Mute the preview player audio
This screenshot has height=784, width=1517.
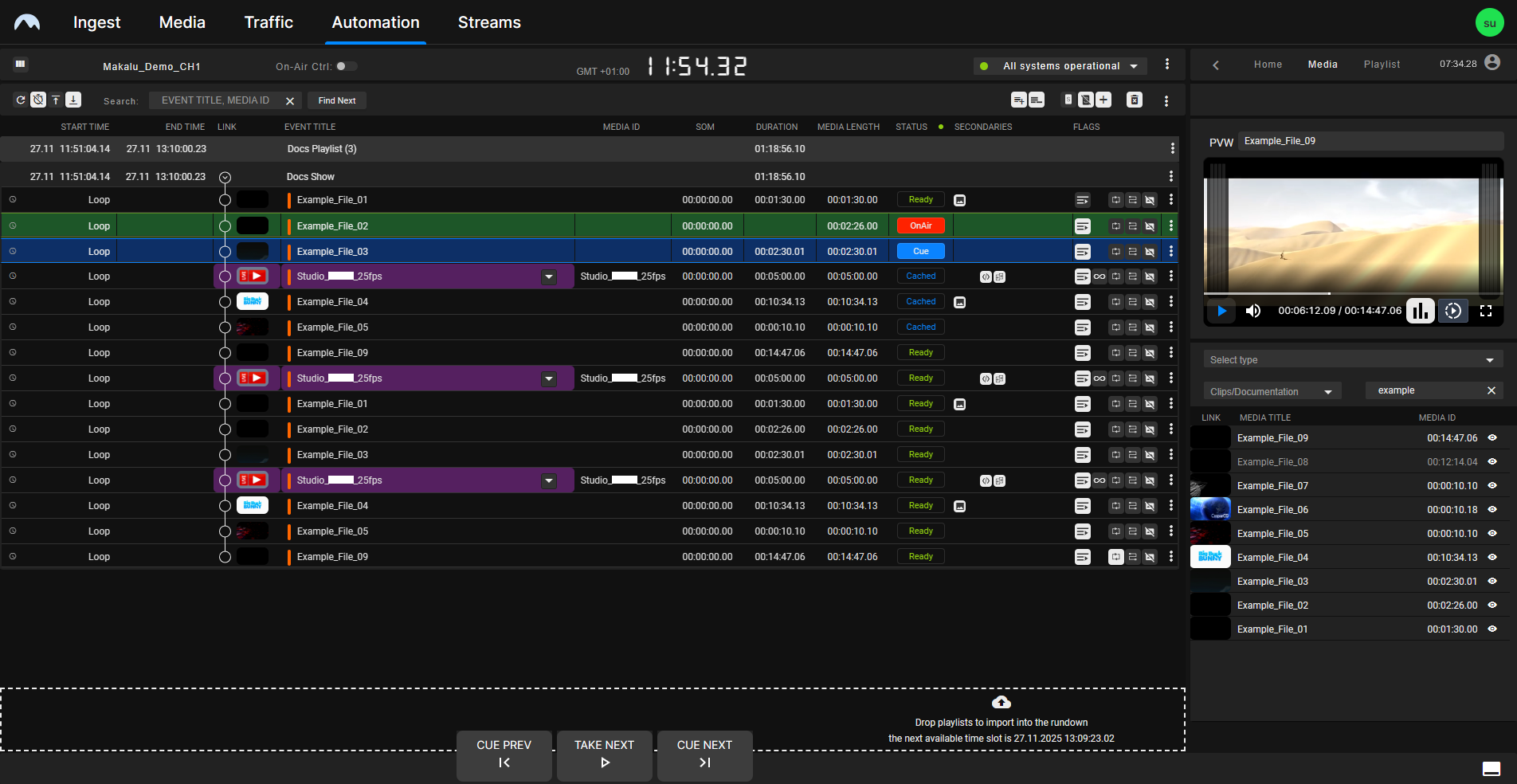(1252, 311)
